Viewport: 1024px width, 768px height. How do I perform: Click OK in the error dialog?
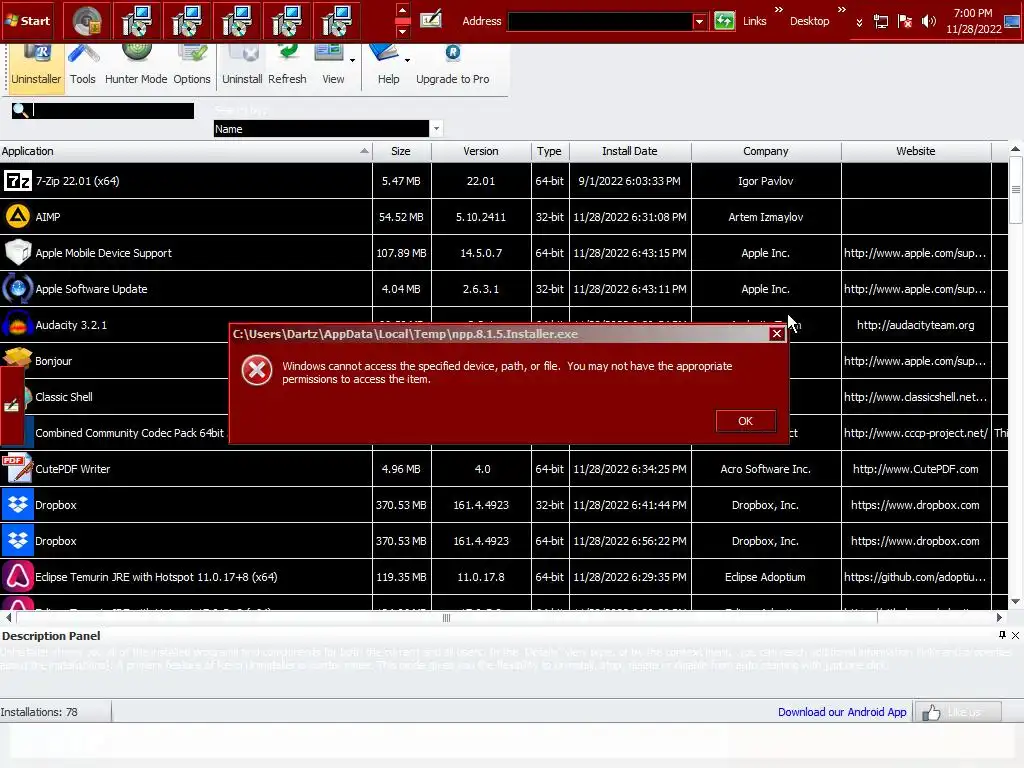click(745, 421)
